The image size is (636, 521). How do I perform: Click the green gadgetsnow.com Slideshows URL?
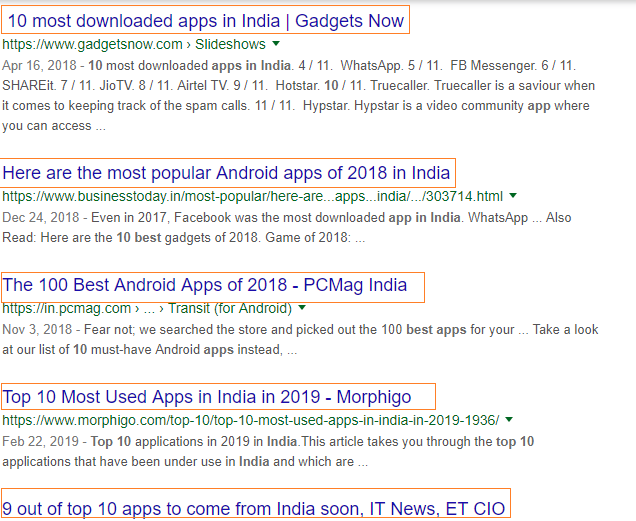[x=134, y=45]
